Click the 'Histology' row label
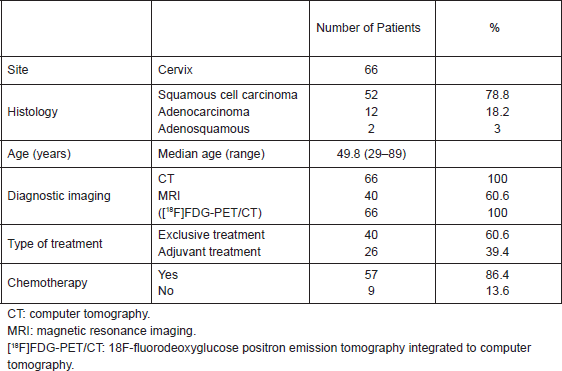The width and height of the screenshot is (562, 371). click(x=32, y=112)
